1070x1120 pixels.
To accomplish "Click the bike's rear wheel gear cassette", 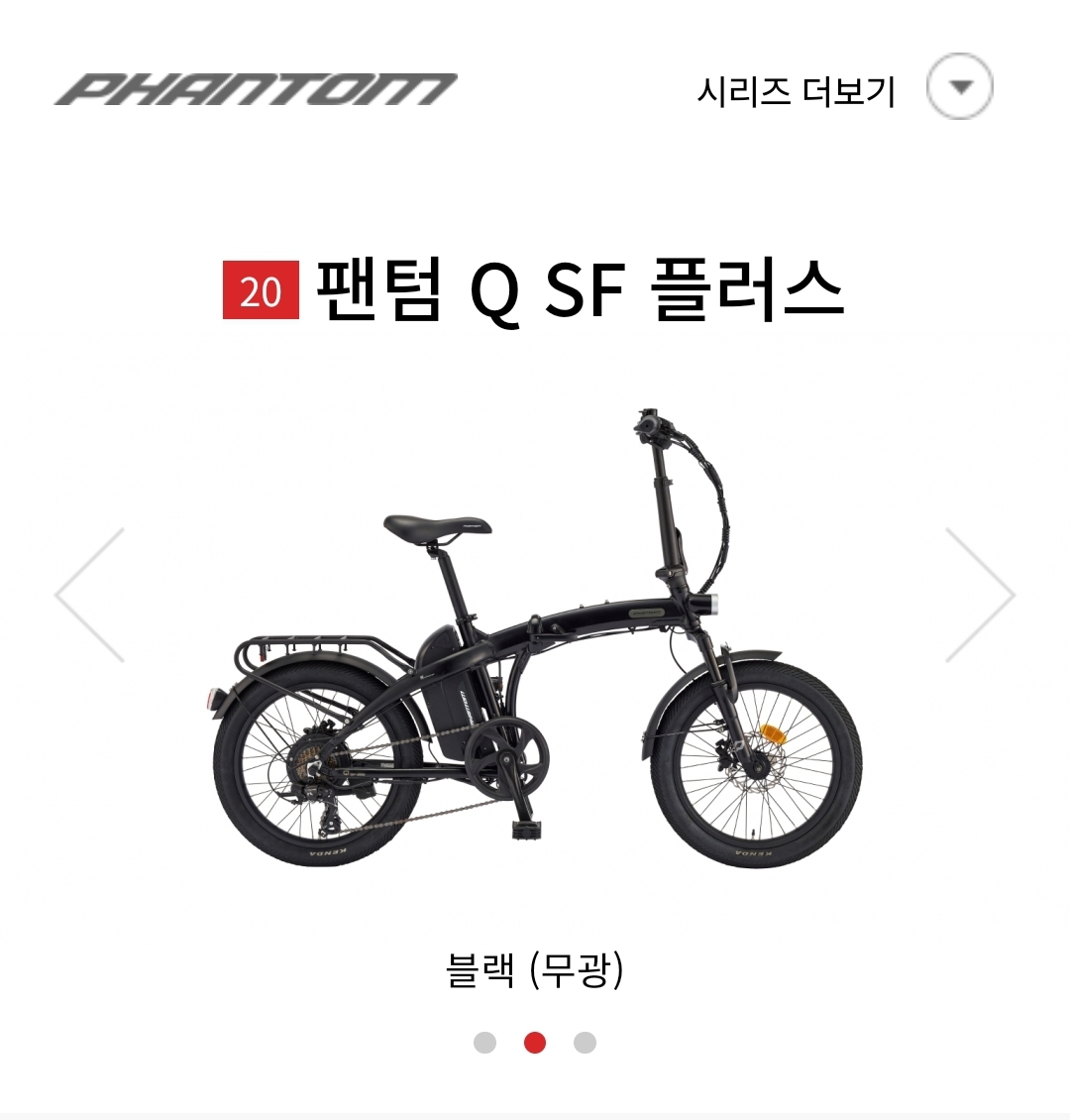I will click(314, 766).
